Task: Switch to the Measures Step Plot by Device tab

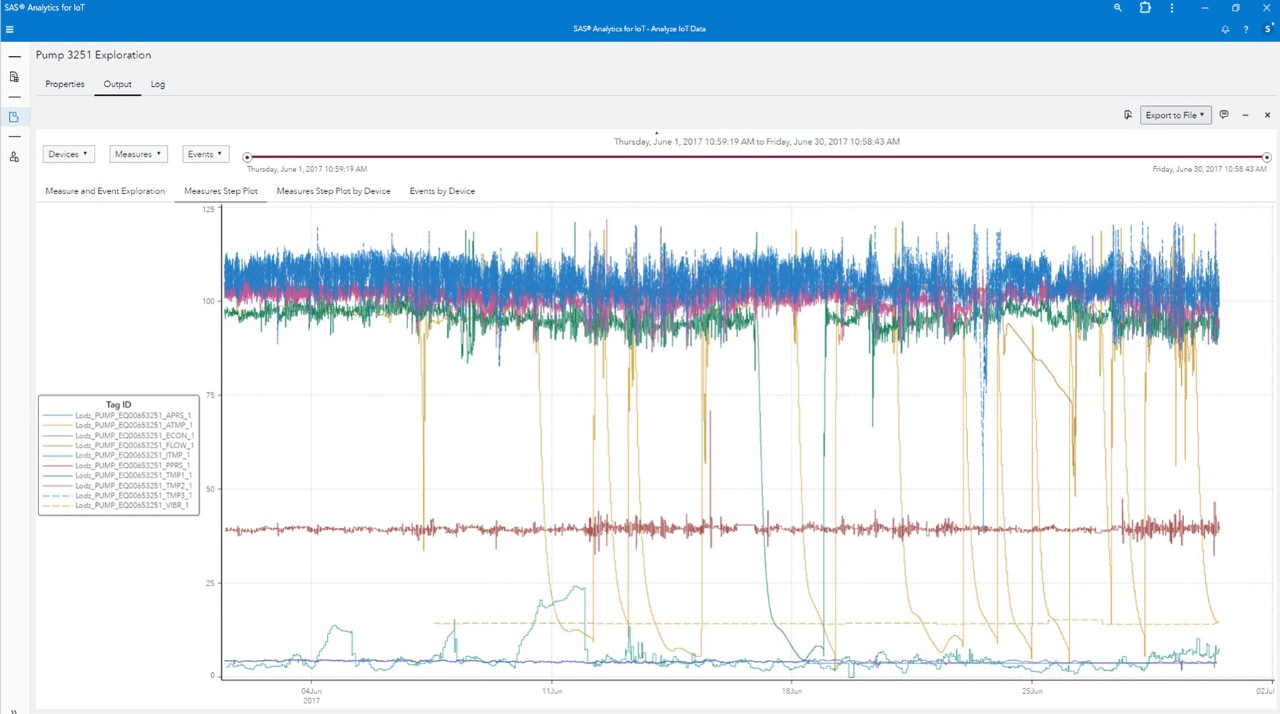Action: [x=333, y=191]
